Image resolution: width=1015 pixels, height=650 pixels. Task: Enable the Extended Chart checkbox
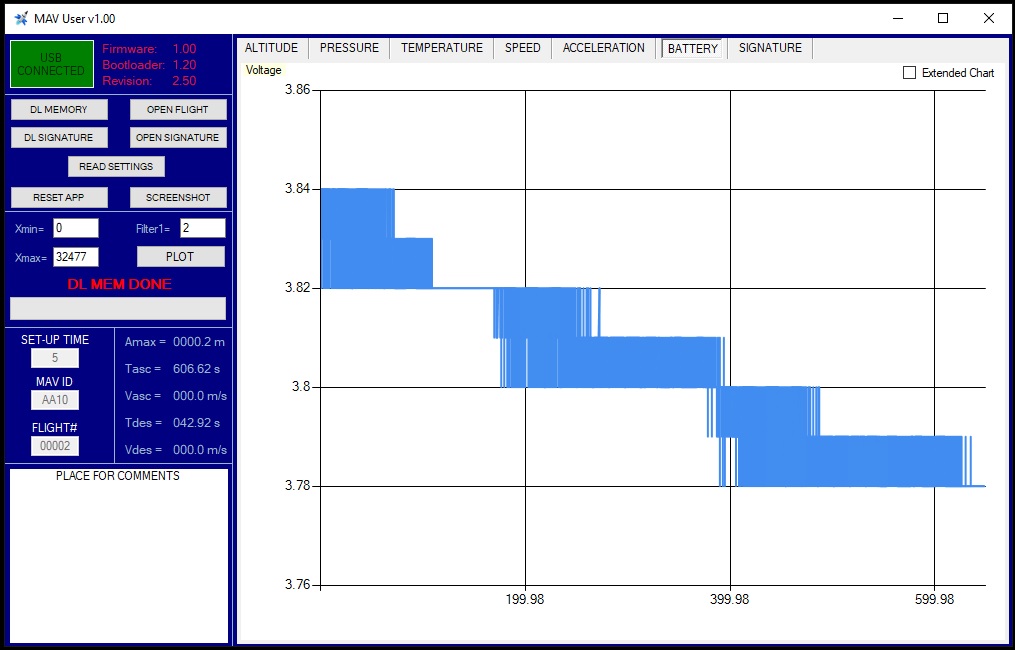click(x=909, y=73)
